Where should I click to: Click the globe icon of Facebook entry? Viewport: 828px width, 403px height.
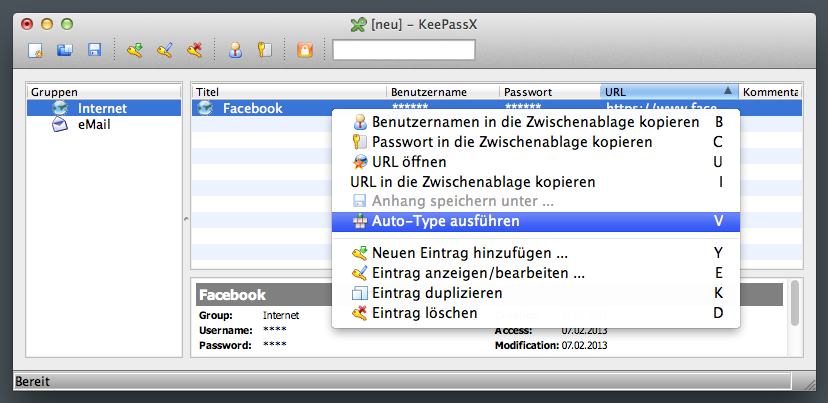204,108
